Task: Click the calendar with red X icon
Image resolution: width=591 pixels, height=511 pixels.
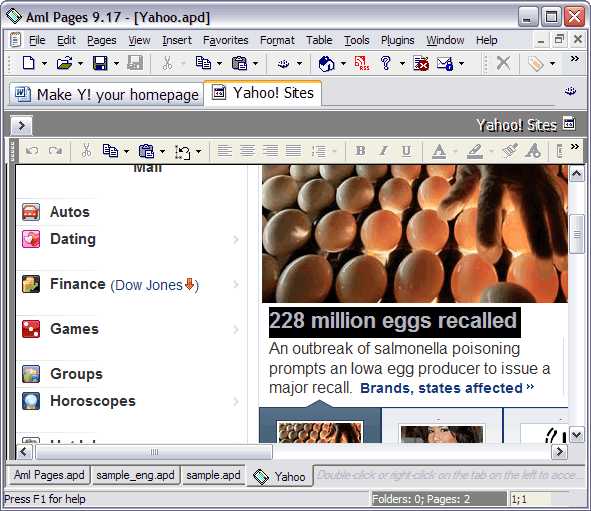Action: point(421,63)
